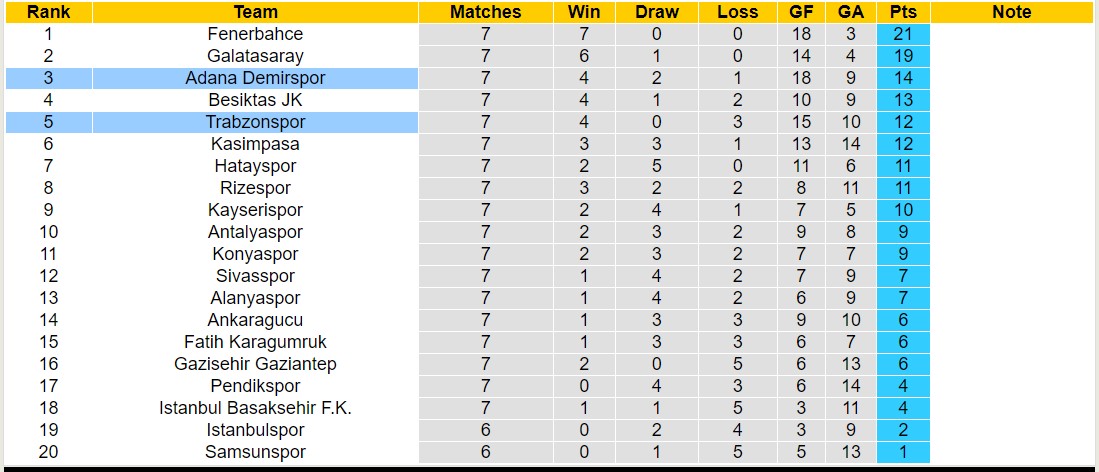Screen dimensions: 1099x472
Task: Click on Besiktas JK team name
Action: [x=255, y=100]
